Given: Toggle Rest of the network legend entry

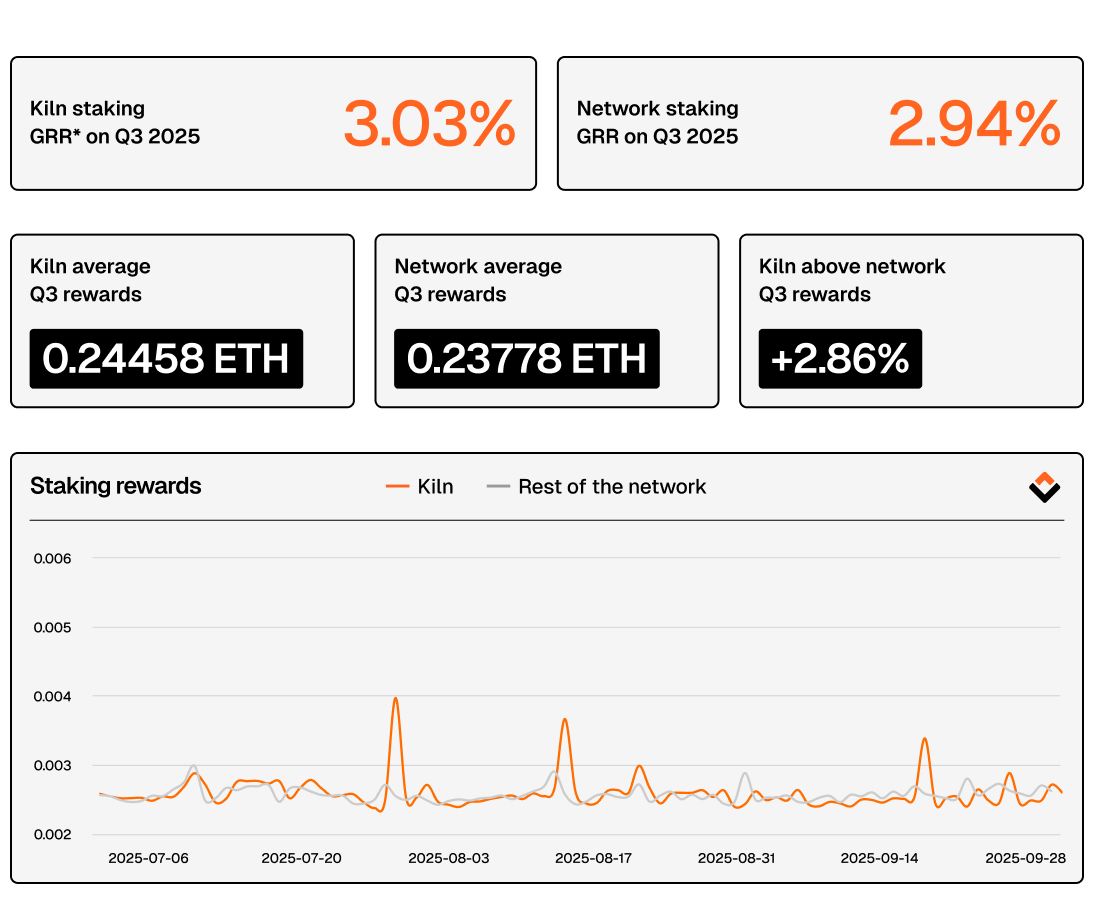Looking at the screenshot, I should point(611,487).
